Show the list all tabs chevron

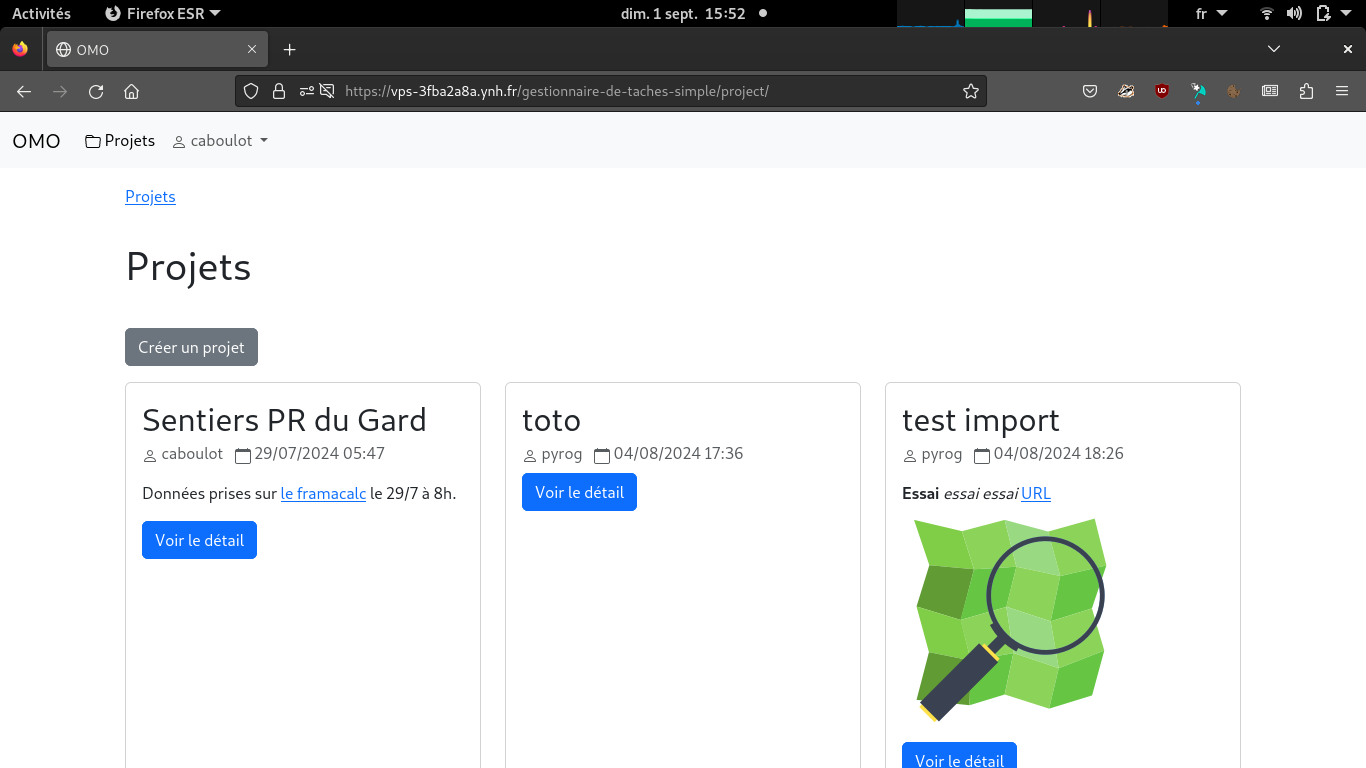[1273, 49]
